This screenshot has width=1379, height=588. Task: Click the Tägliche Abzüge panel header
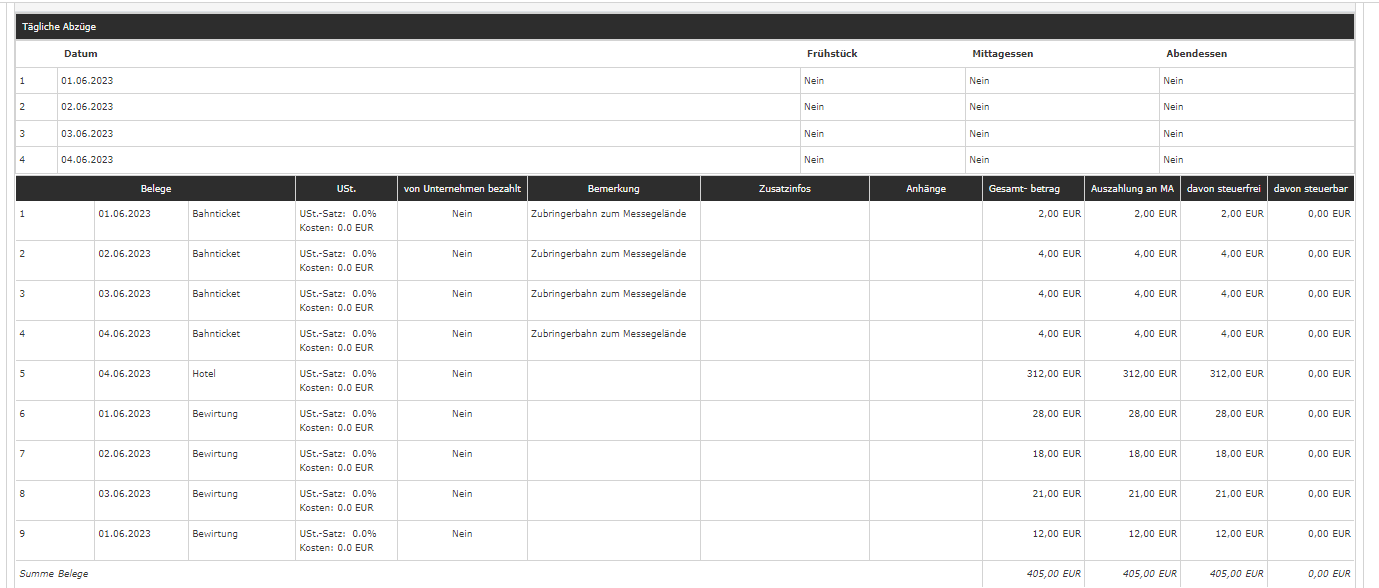(x=60, y=27)
